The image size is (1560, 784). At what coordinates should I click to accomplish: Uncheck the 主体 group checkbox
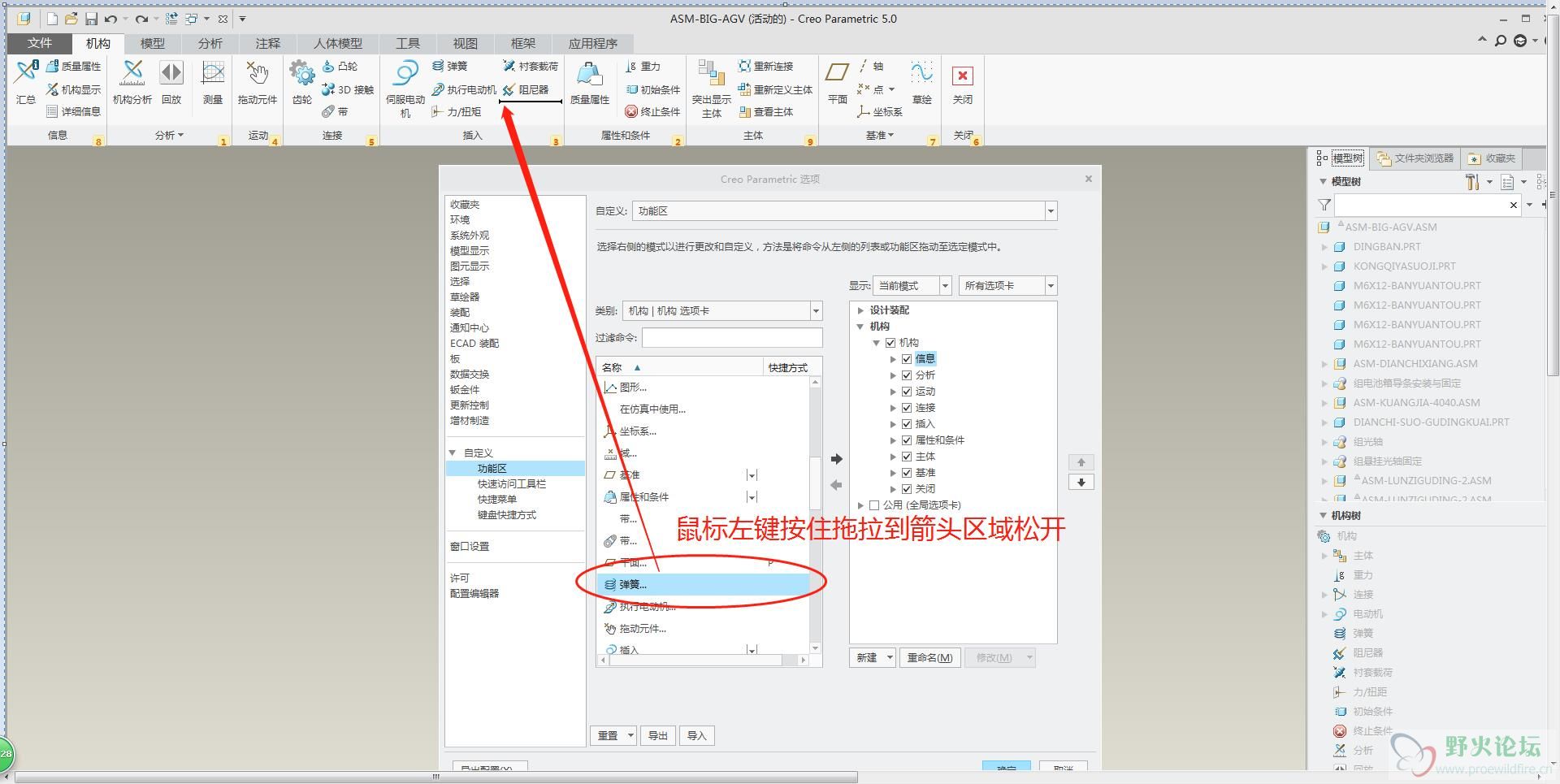click(x=907, y=457)
